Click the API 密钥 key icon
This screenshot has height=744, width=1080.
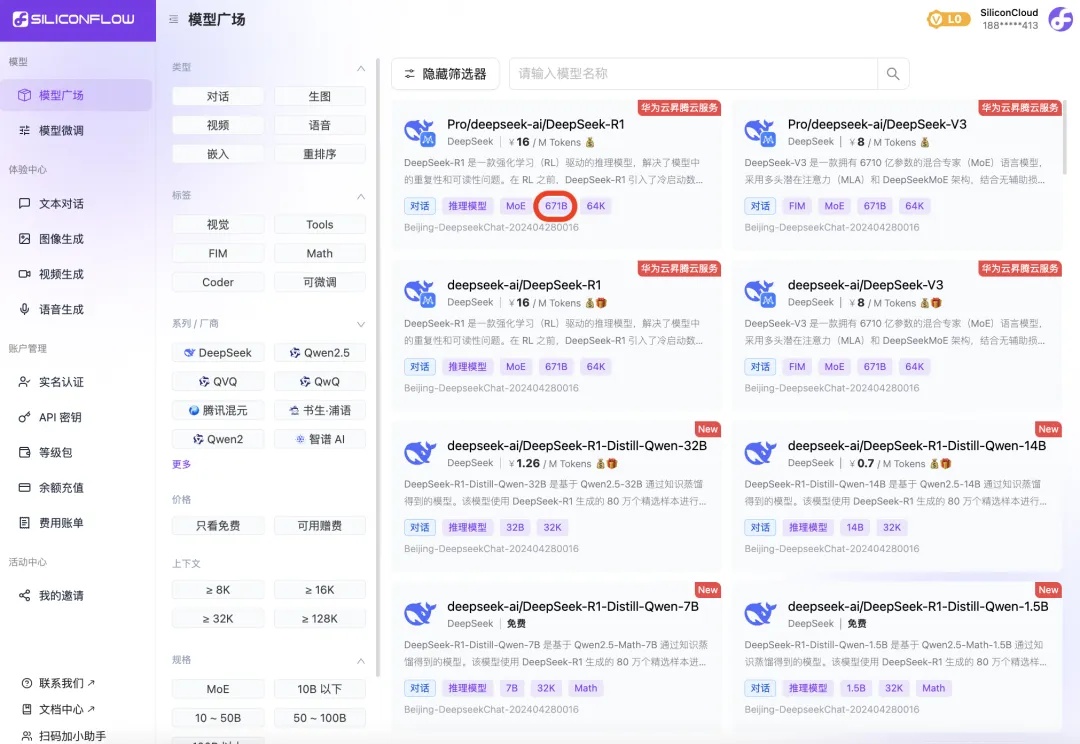(x=25, y=417)
